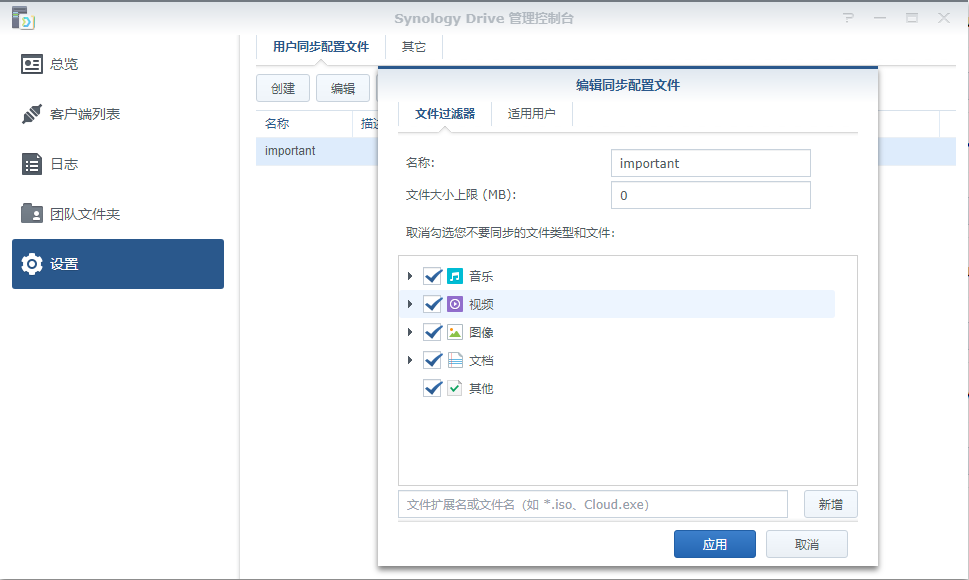Click the image picture icon
This screenshot has width=969, height=580.
(x=455, y=332)
